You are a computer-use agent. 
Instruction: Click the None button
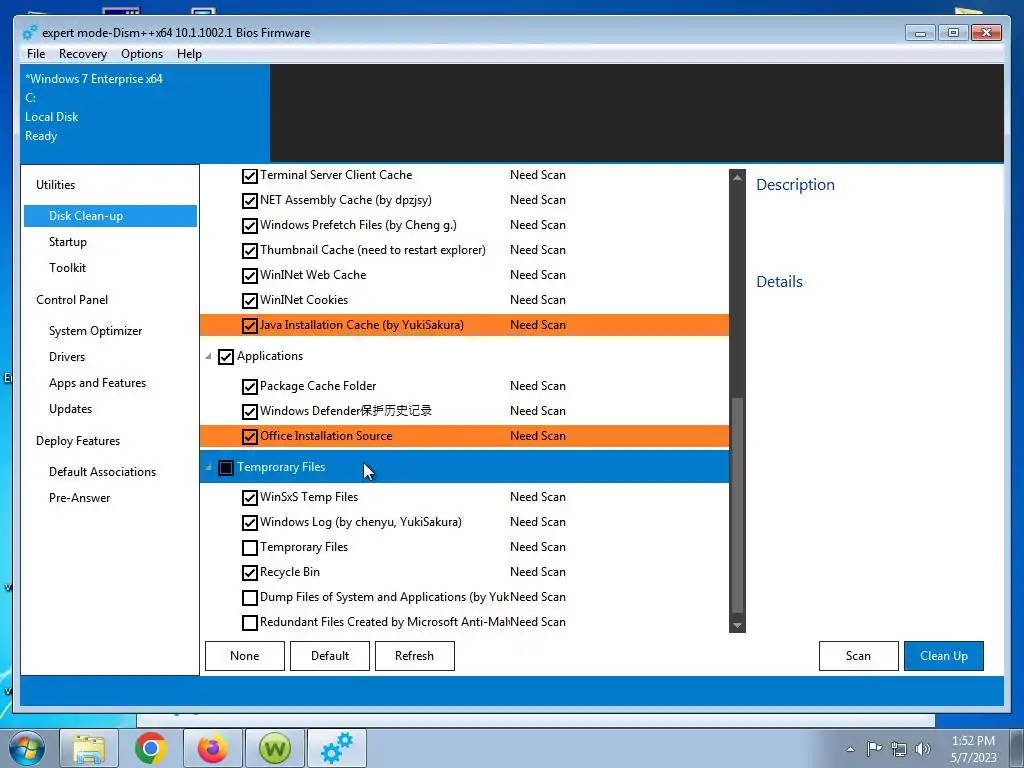click(x=245, y=656)
